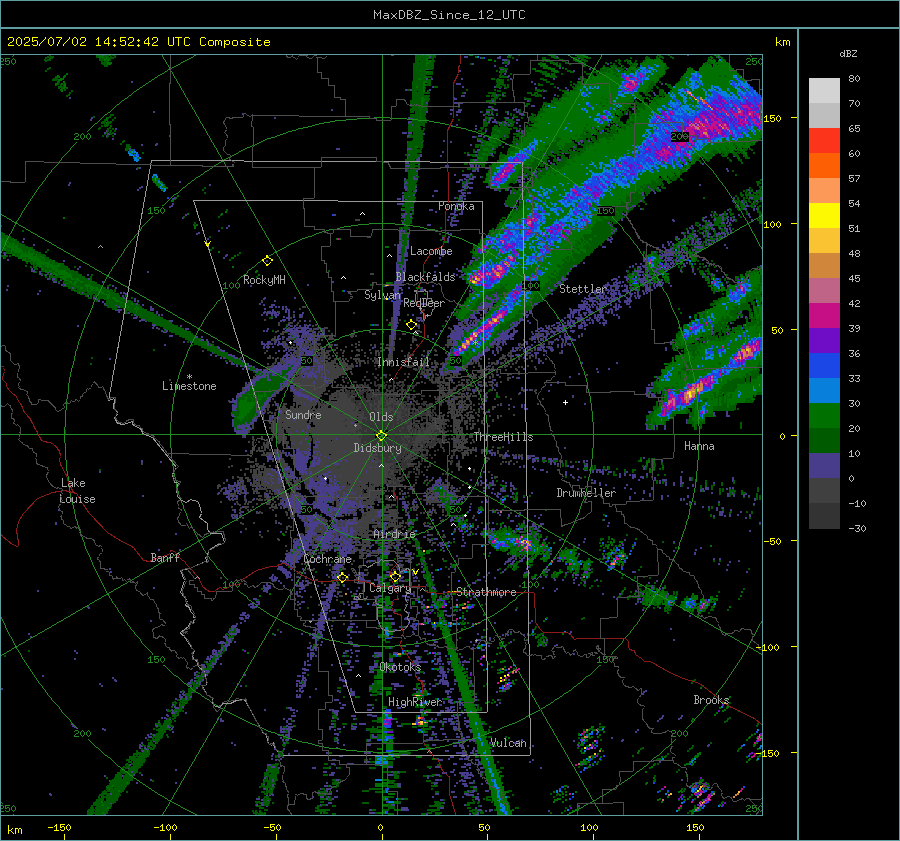The width and height of the screenshot is (900, 841).
Task: Click the km unit label at top right
Action: click(782, 42)
